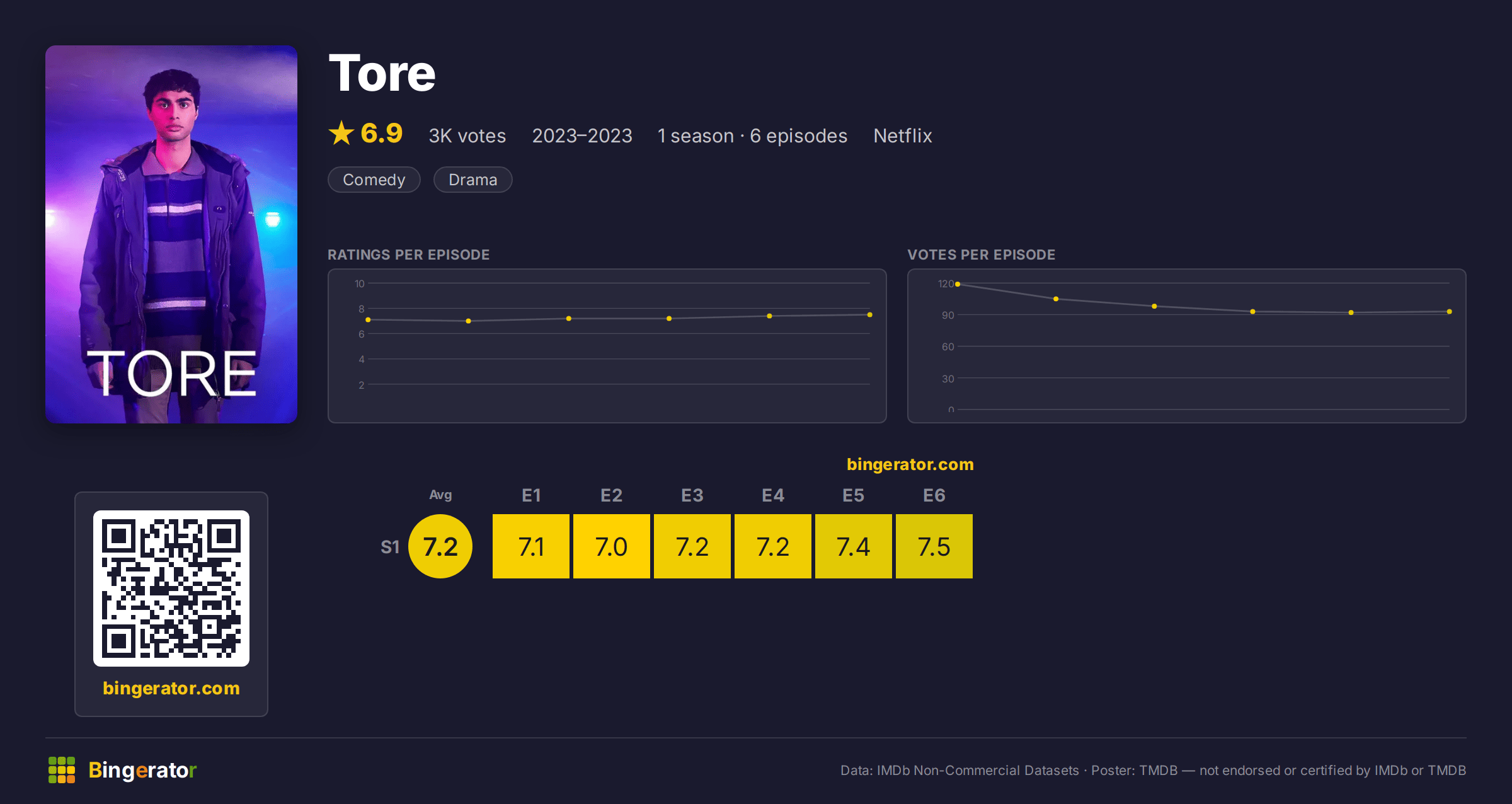This screenshot has height=804, width=1512.
Task: Open the bingerator.com link above episode grid
Action: [910, 464]
